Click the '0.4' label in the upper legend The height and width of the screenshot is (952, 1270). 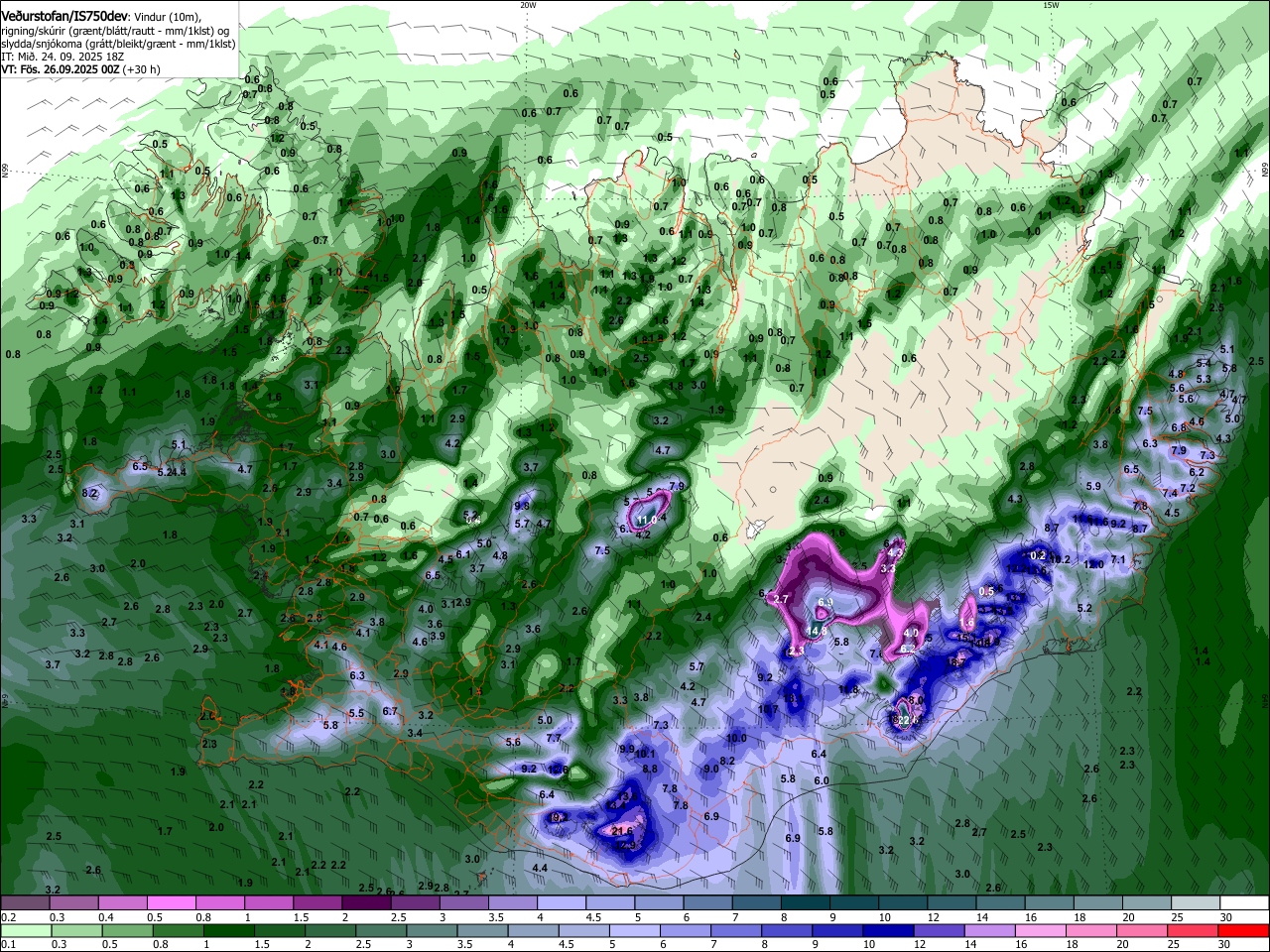[106, 917]
